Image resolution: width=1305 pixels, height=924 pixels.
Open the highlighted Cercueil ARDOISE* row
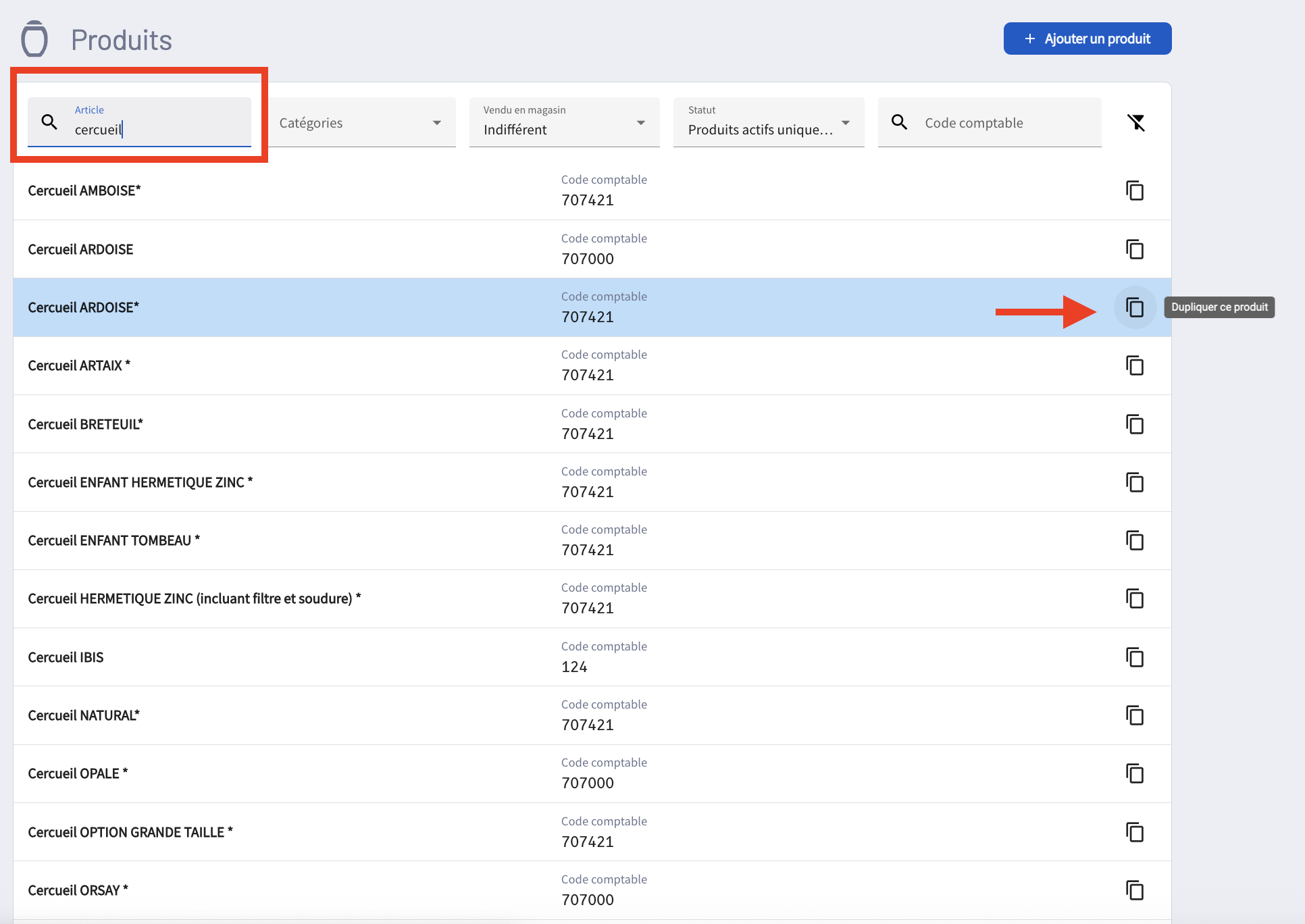tap(592, 307)
